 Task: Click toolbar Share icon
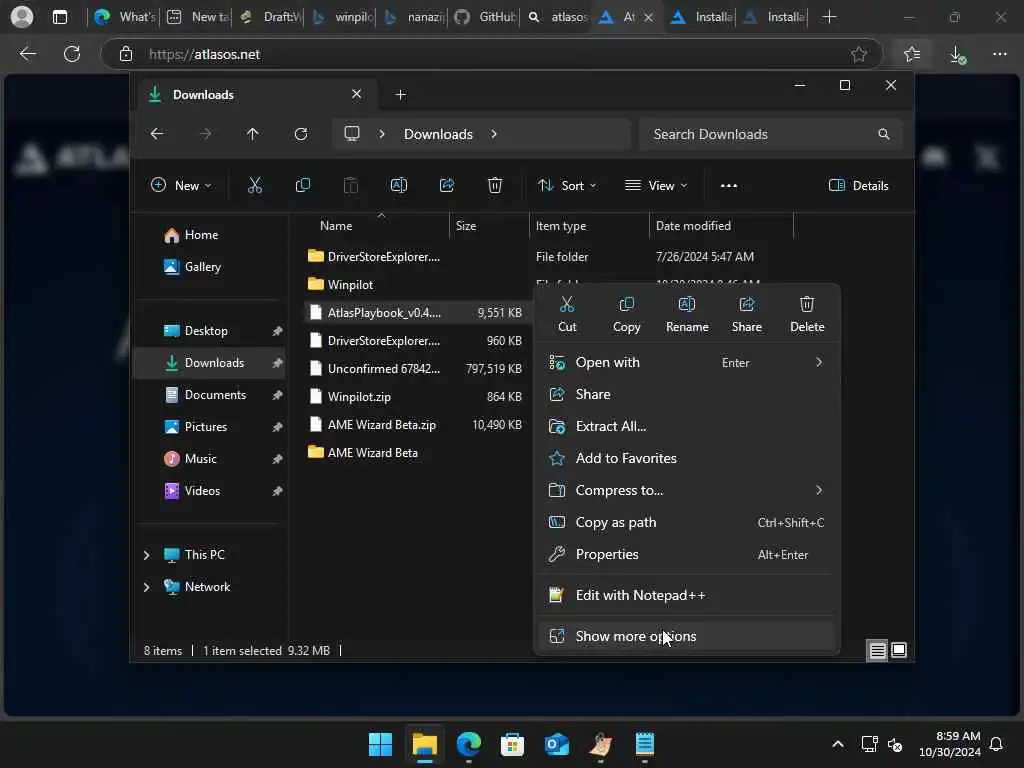tap(447, 185)
